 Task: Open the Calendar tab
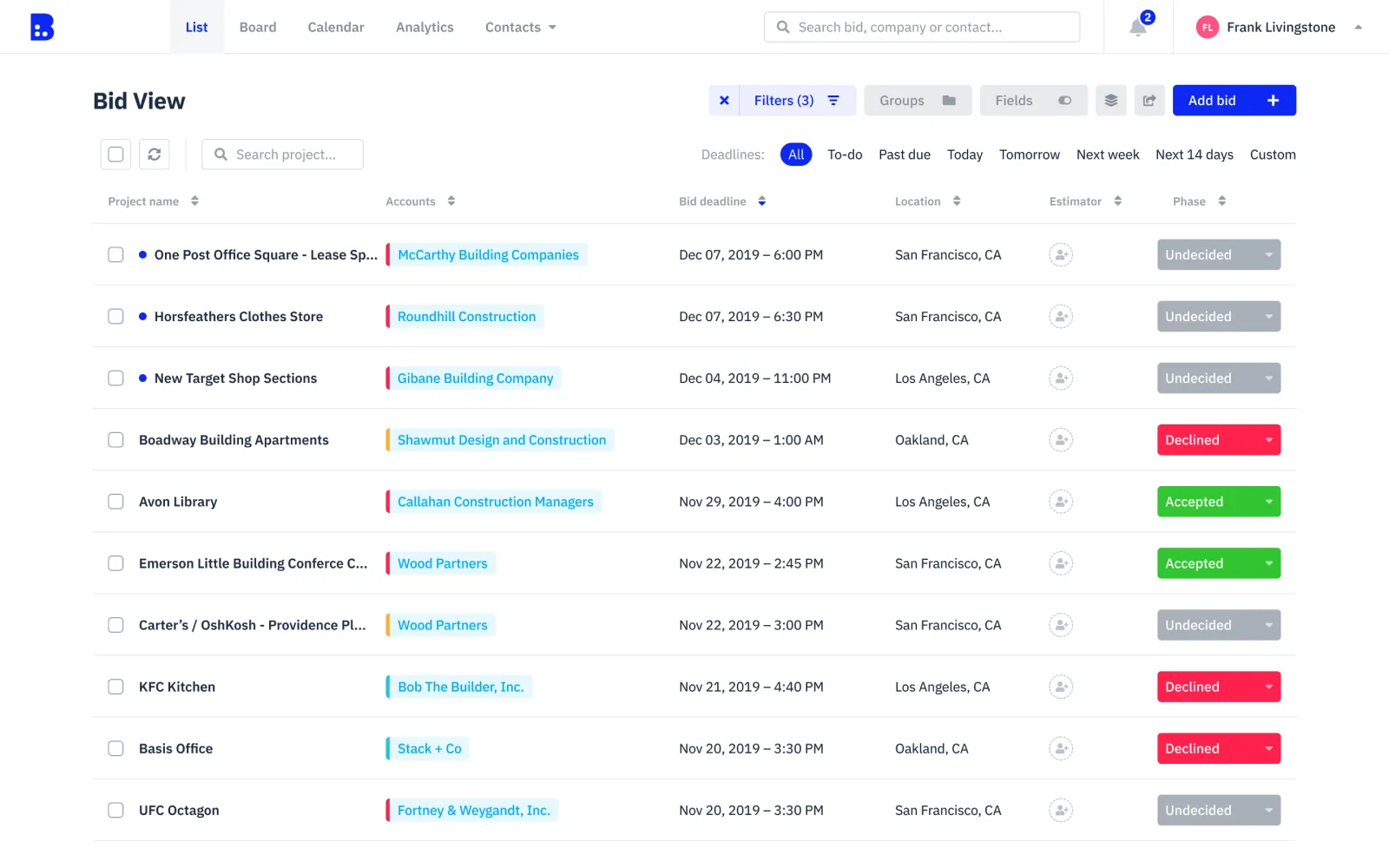pos(336,28)
